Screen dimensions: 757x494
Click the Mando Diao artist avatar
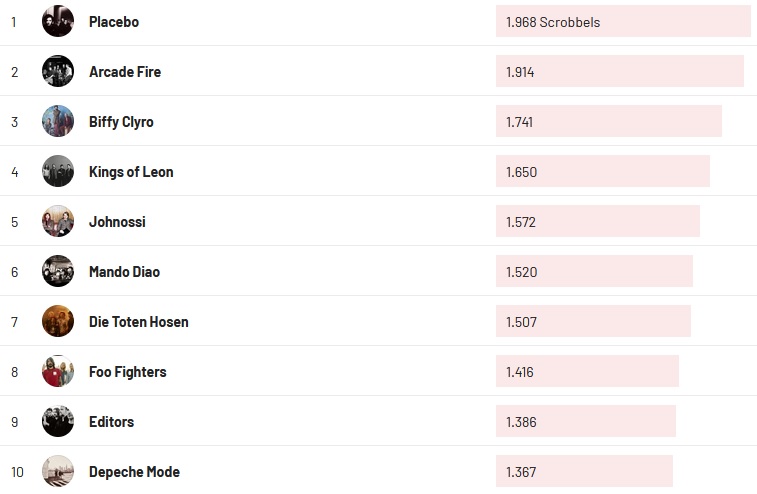pyautogui.click(x=58, y=271)
